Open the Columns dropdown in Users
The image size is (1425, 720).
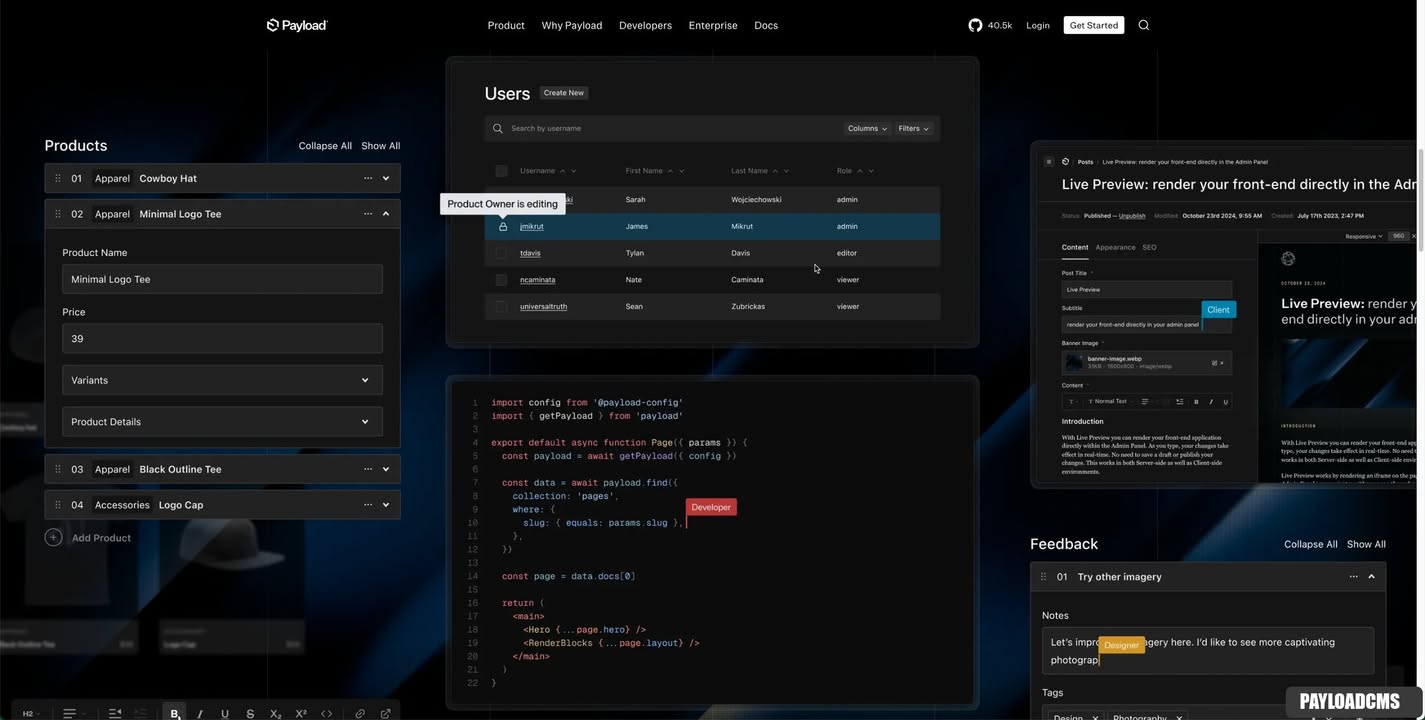tap(866, 128)
